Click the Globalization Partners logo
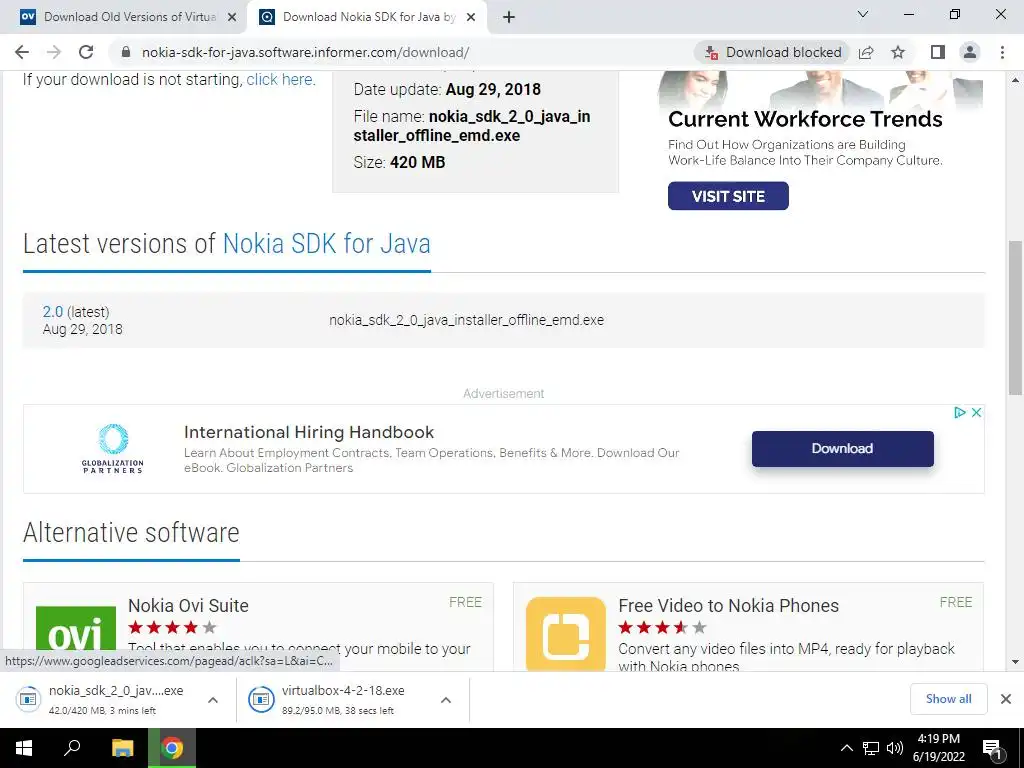This screenshot has height=768, width=1024. (x=112, y=448)
